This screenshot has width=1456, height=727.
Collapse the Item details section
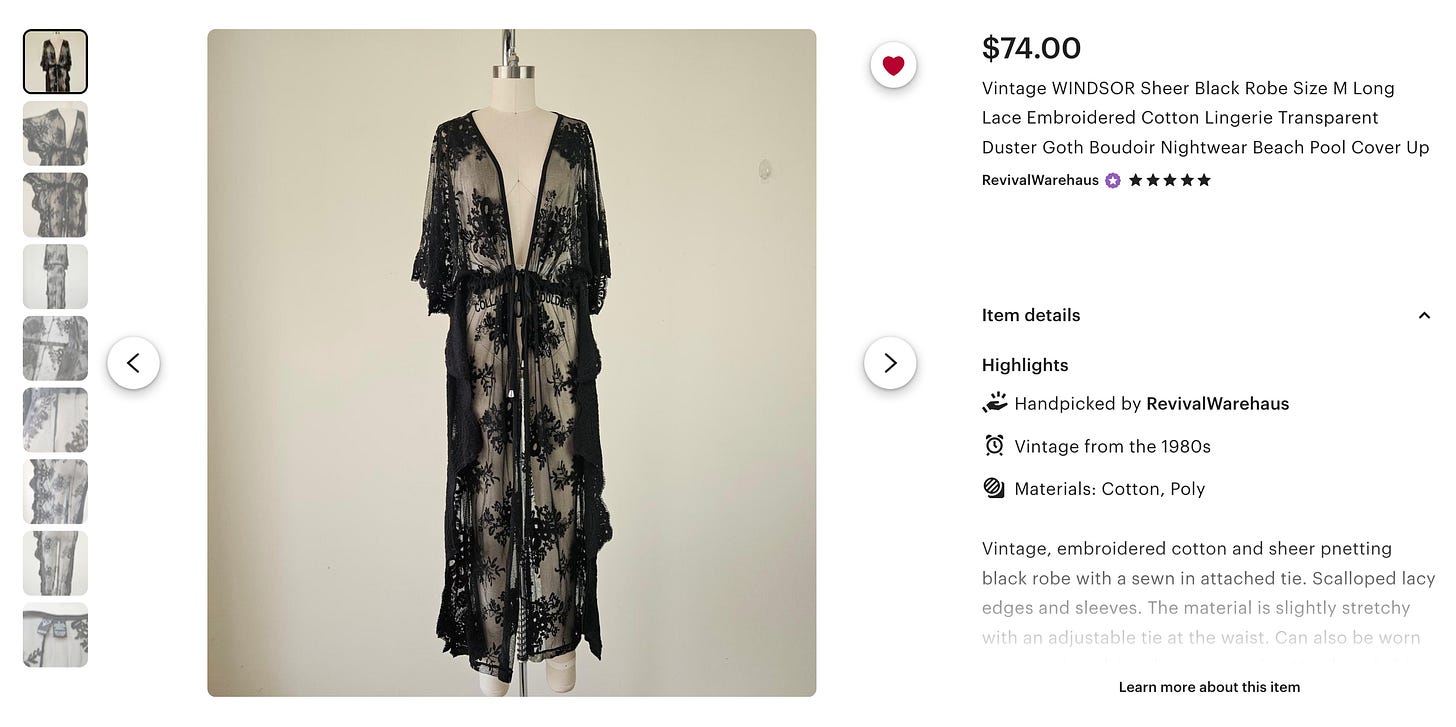tap(1424, 315)
